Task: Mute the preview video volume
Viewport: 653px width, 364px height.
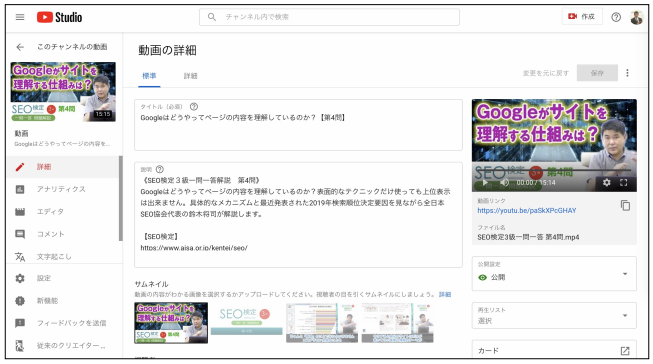Action: (504, 182)
